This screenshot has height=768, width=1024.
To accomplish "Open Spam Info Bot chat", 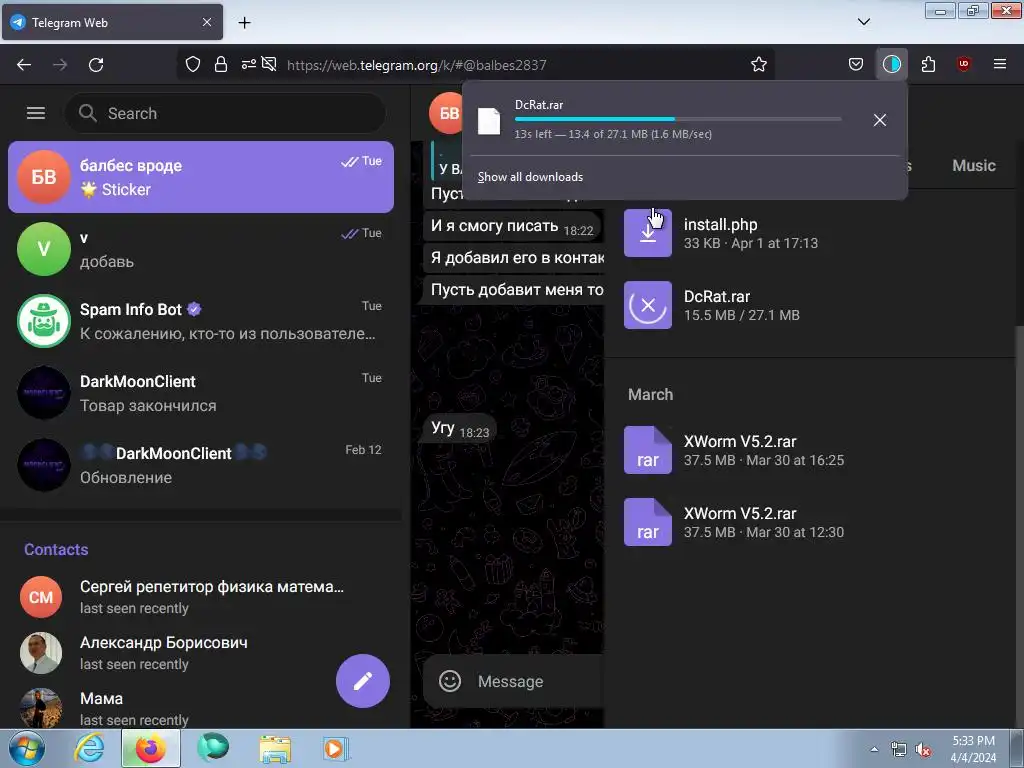I will [x=201, y=321].
